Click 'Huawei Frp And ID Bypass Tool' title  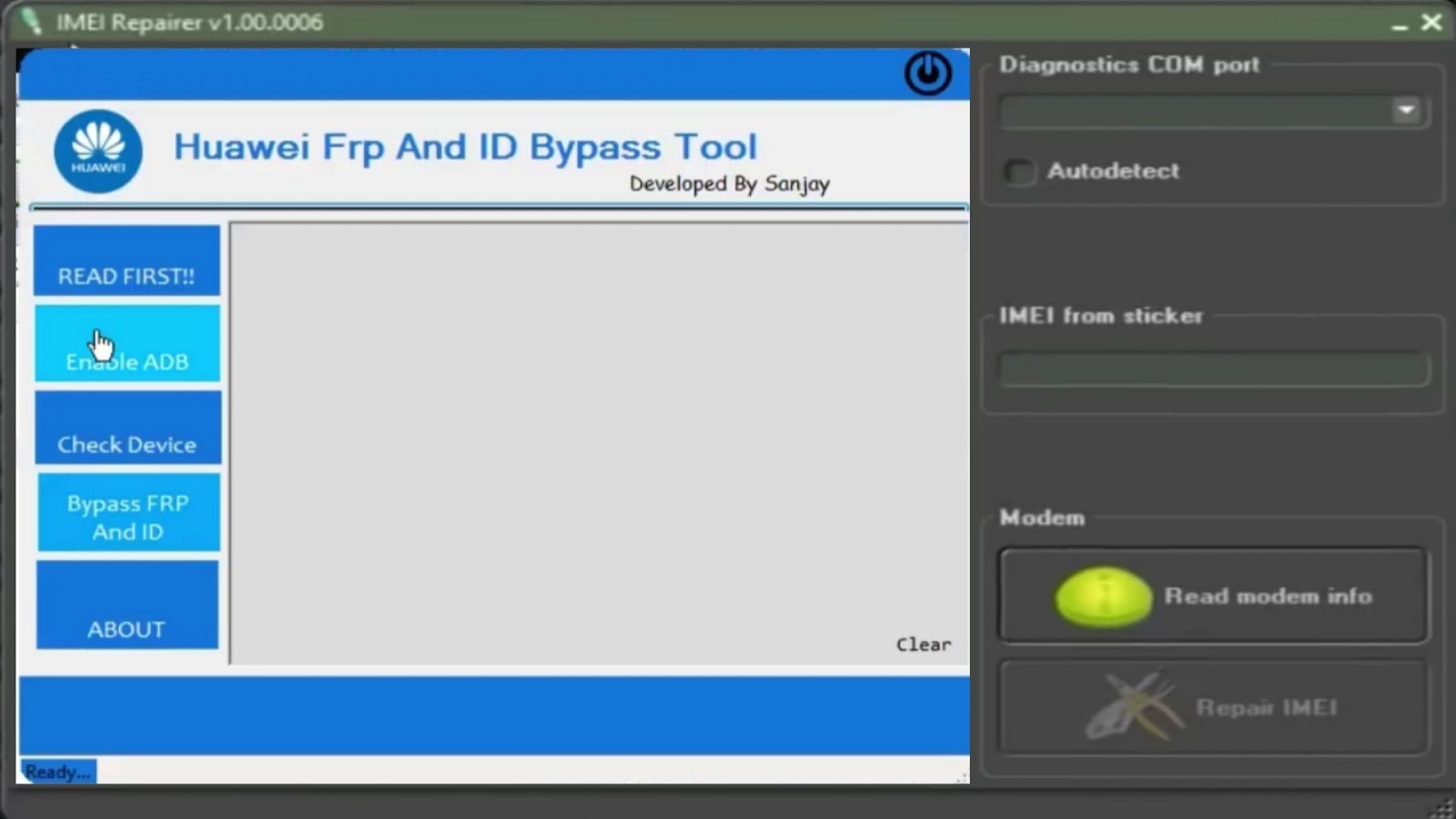tap(465, 147)
